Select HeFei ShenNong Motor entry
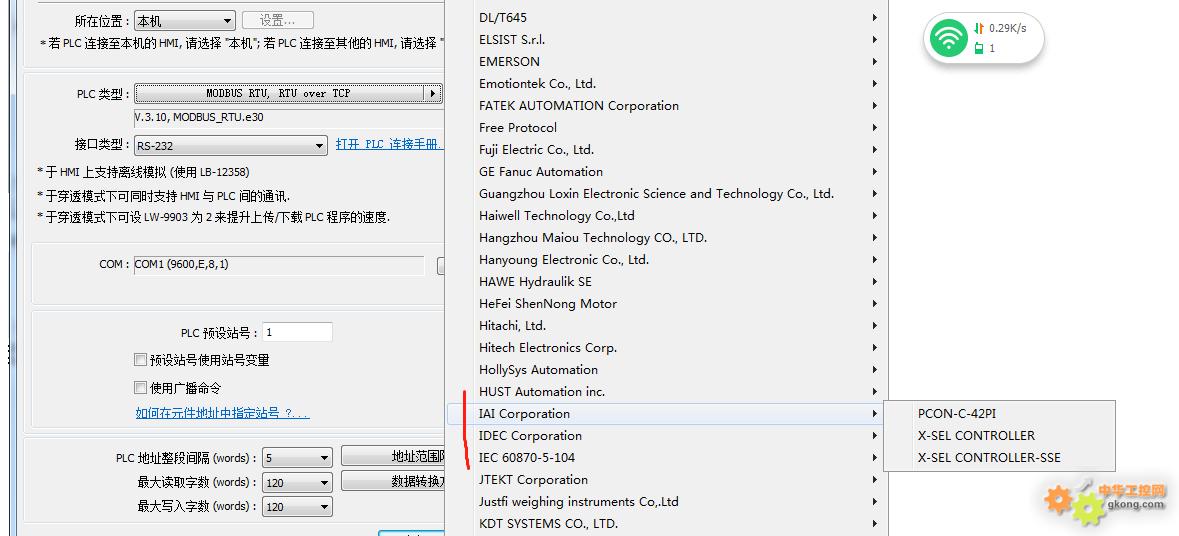1179x536 pixels. [x=667, y=304]
